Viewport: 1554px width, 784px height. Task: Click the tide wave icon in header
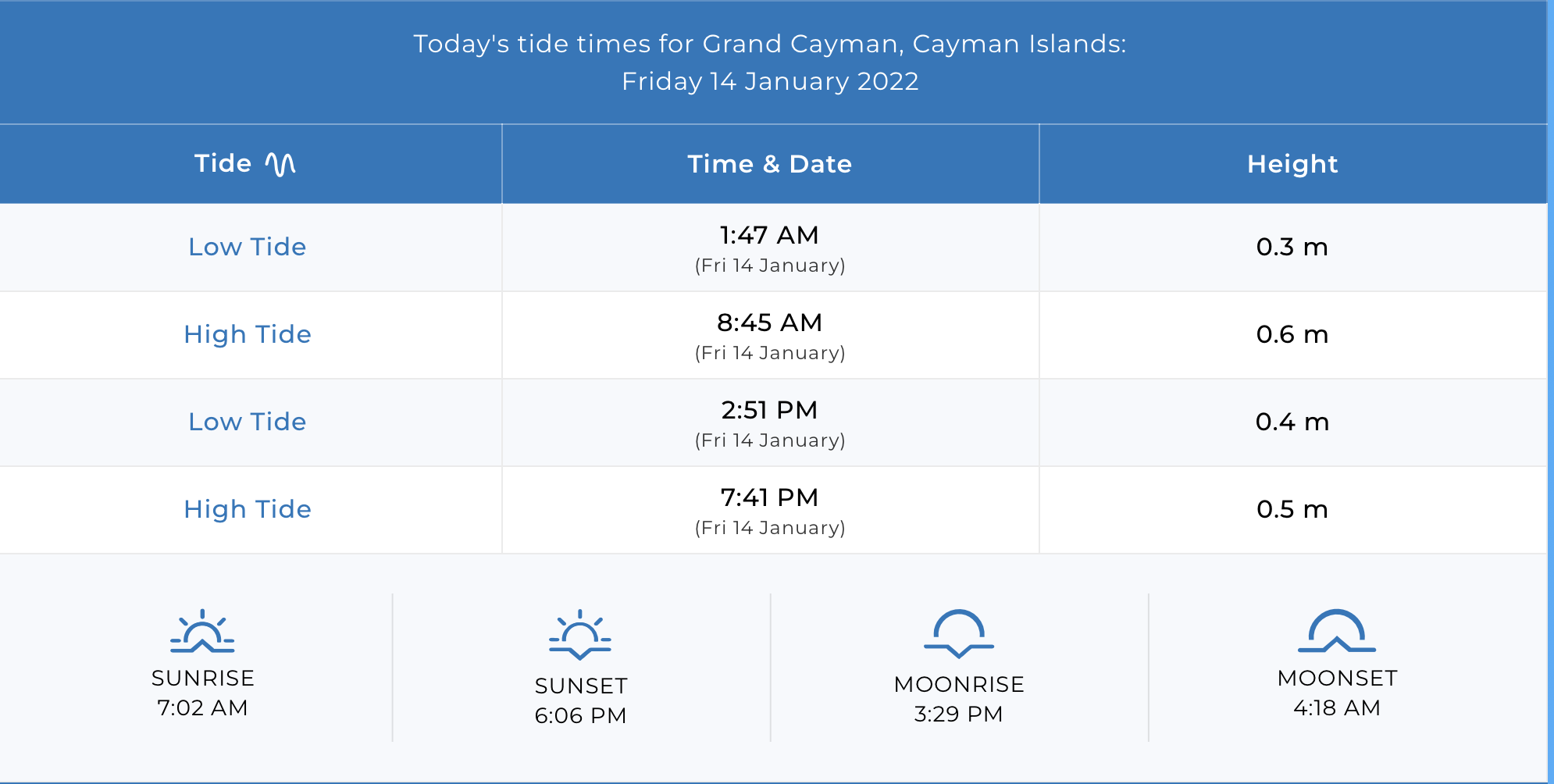click(x=280, y=164)
